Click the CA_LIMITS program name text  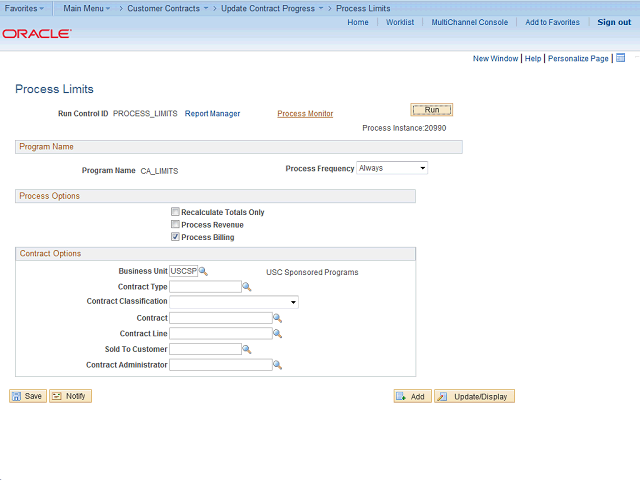coord(159,171)
